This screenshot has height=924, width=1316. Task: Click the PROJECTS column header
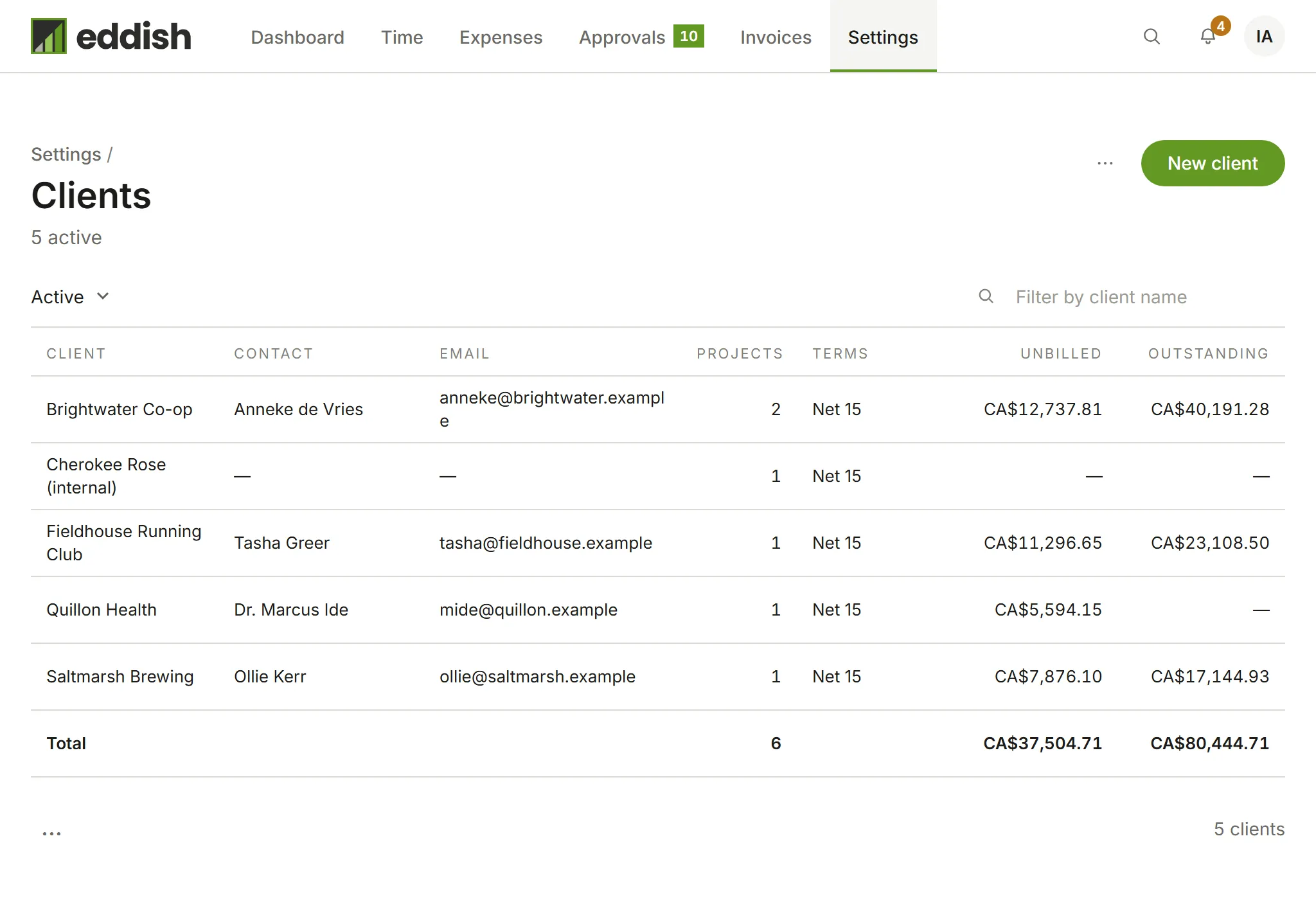[740, 353]
